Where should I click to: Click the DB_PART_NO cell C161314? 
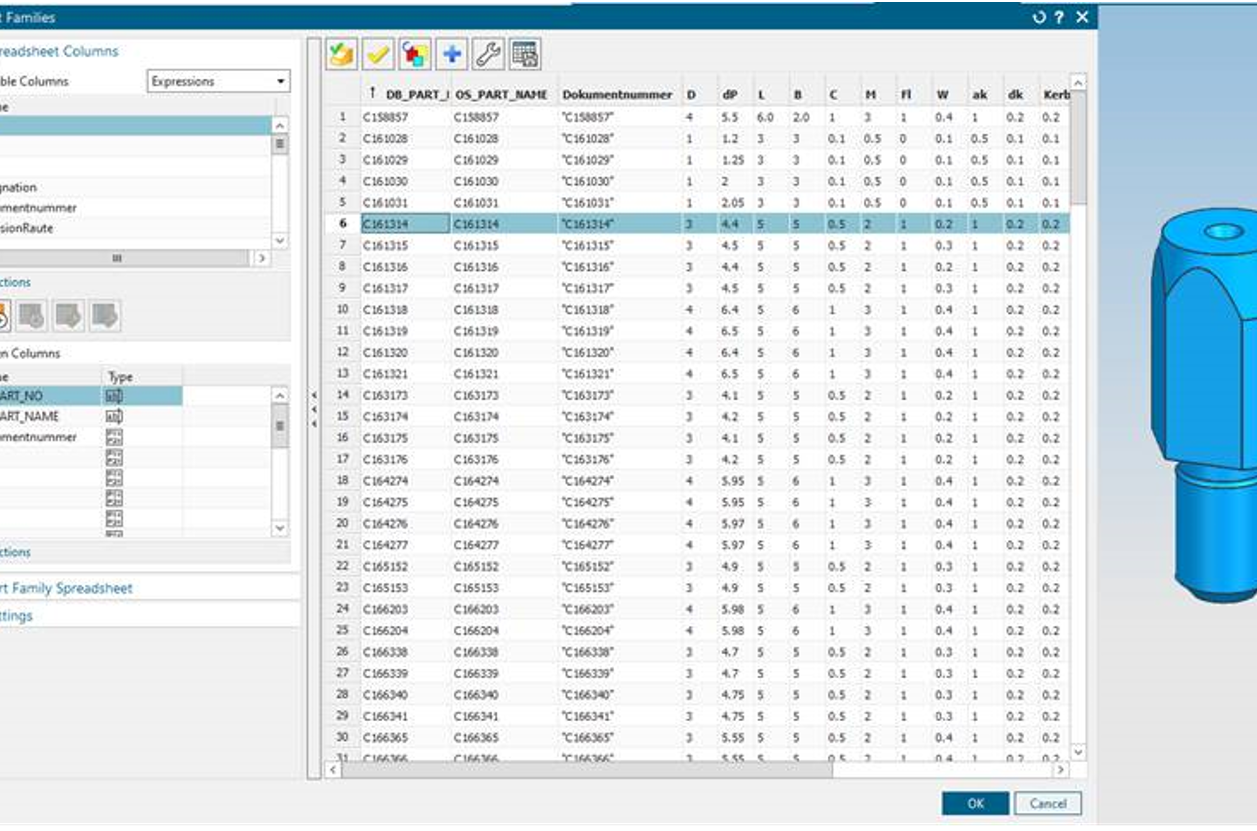[x=404, y=225]
